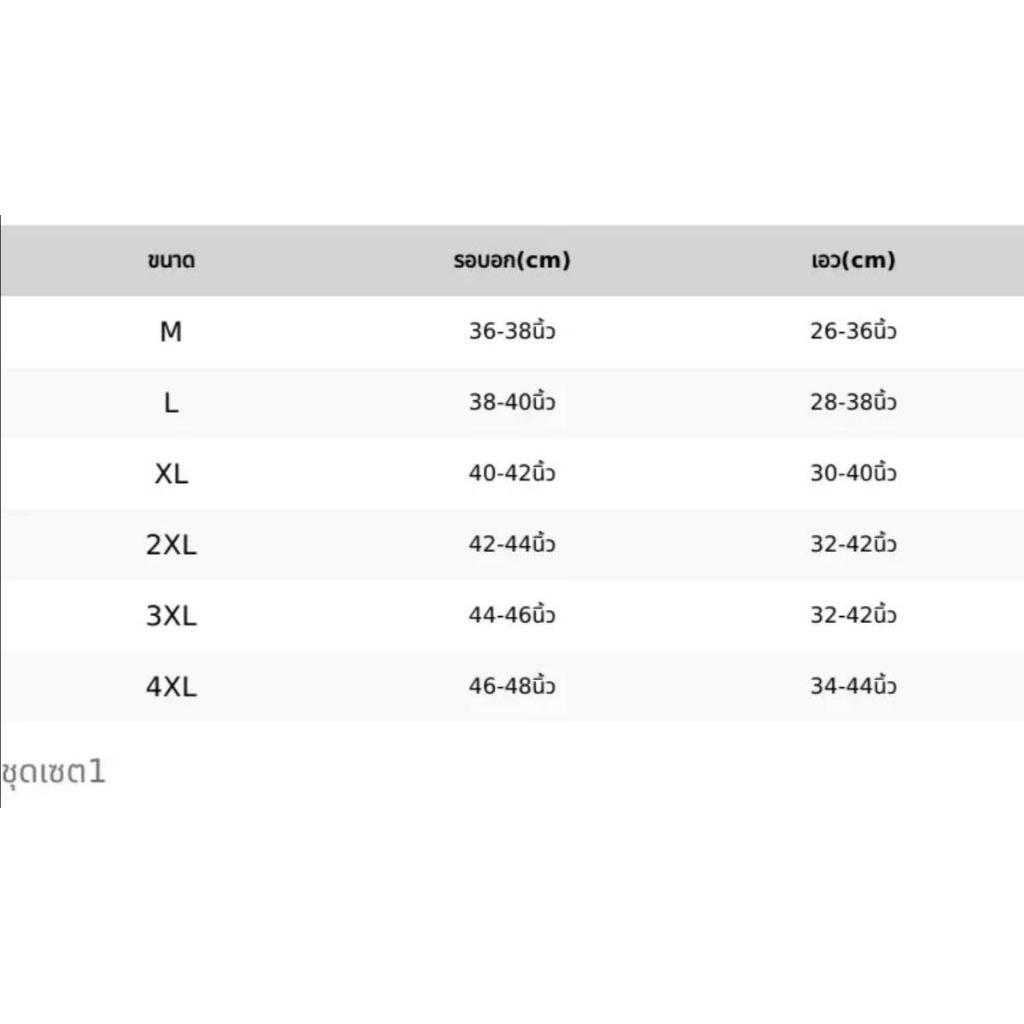The width and height of the screenshot is (1024, 1024).
Task: Click the เอว(cm) column header
Action: pyautogui.click(x=853, y=261)
